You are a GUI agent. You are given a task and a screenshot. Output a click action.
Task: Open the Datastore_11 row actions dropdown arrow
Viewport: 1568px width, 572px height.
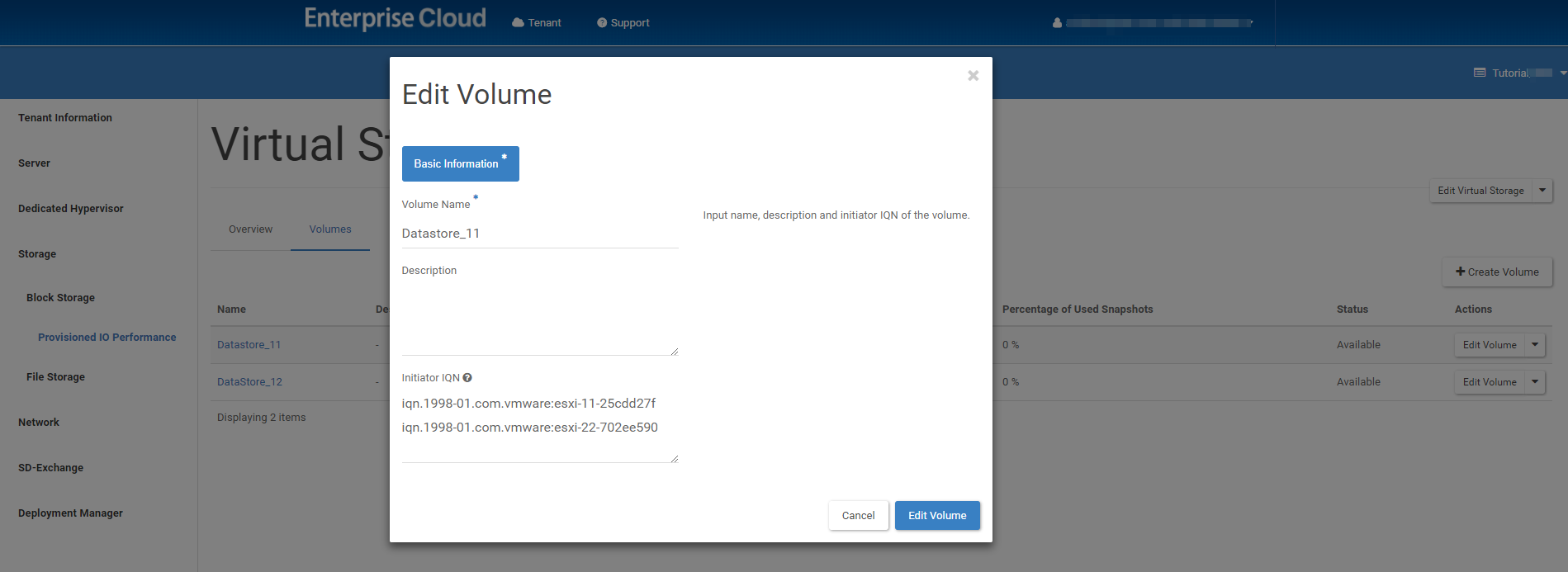click(1535, 345)
